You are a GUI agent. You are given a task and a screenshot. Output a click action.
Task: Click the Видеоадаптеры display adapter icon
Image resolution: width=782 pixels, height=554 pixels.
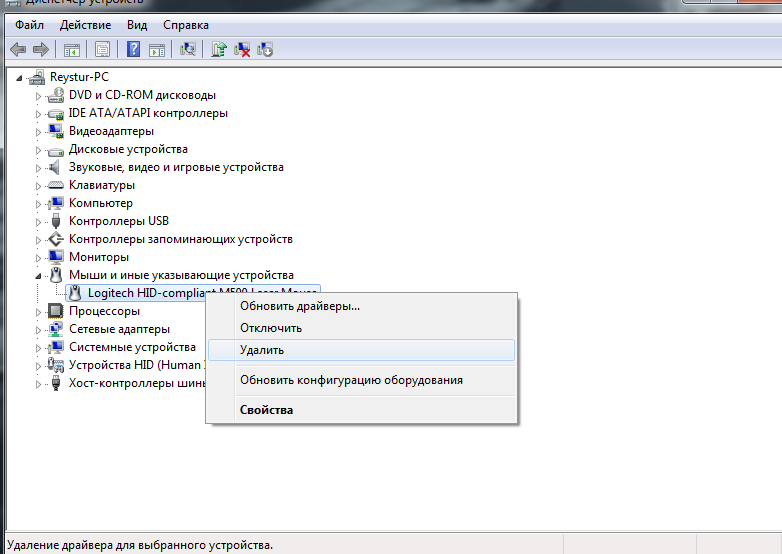56,131
